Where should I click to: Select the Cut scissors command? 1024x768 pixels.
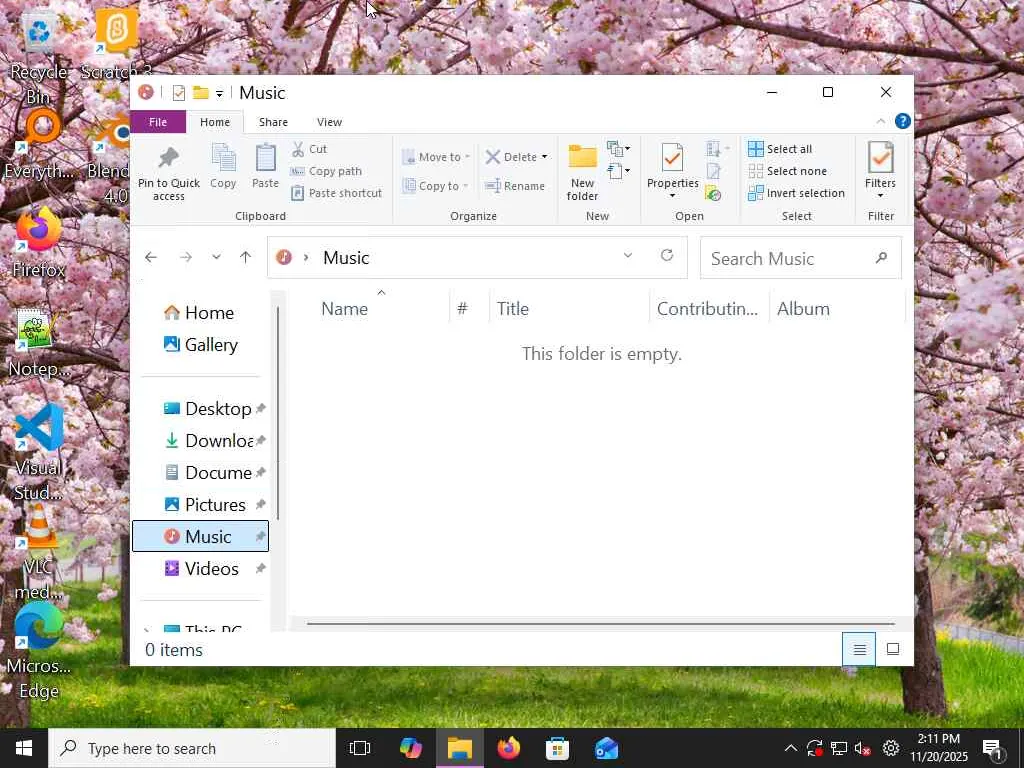309,149
